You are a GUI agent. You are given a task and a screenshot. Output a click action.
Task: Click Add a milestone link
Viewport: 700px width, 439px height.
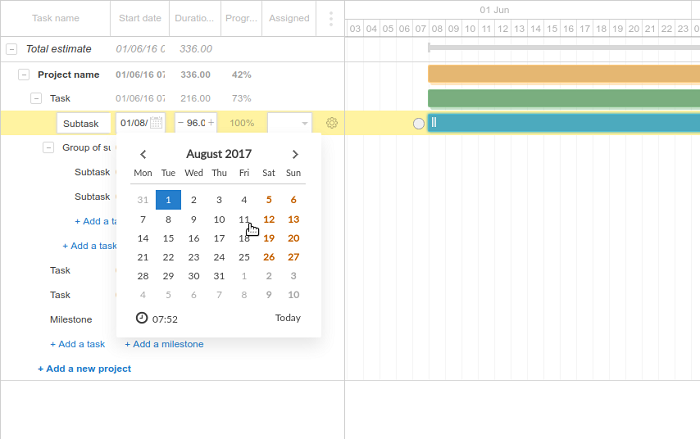tap(164, 344)
